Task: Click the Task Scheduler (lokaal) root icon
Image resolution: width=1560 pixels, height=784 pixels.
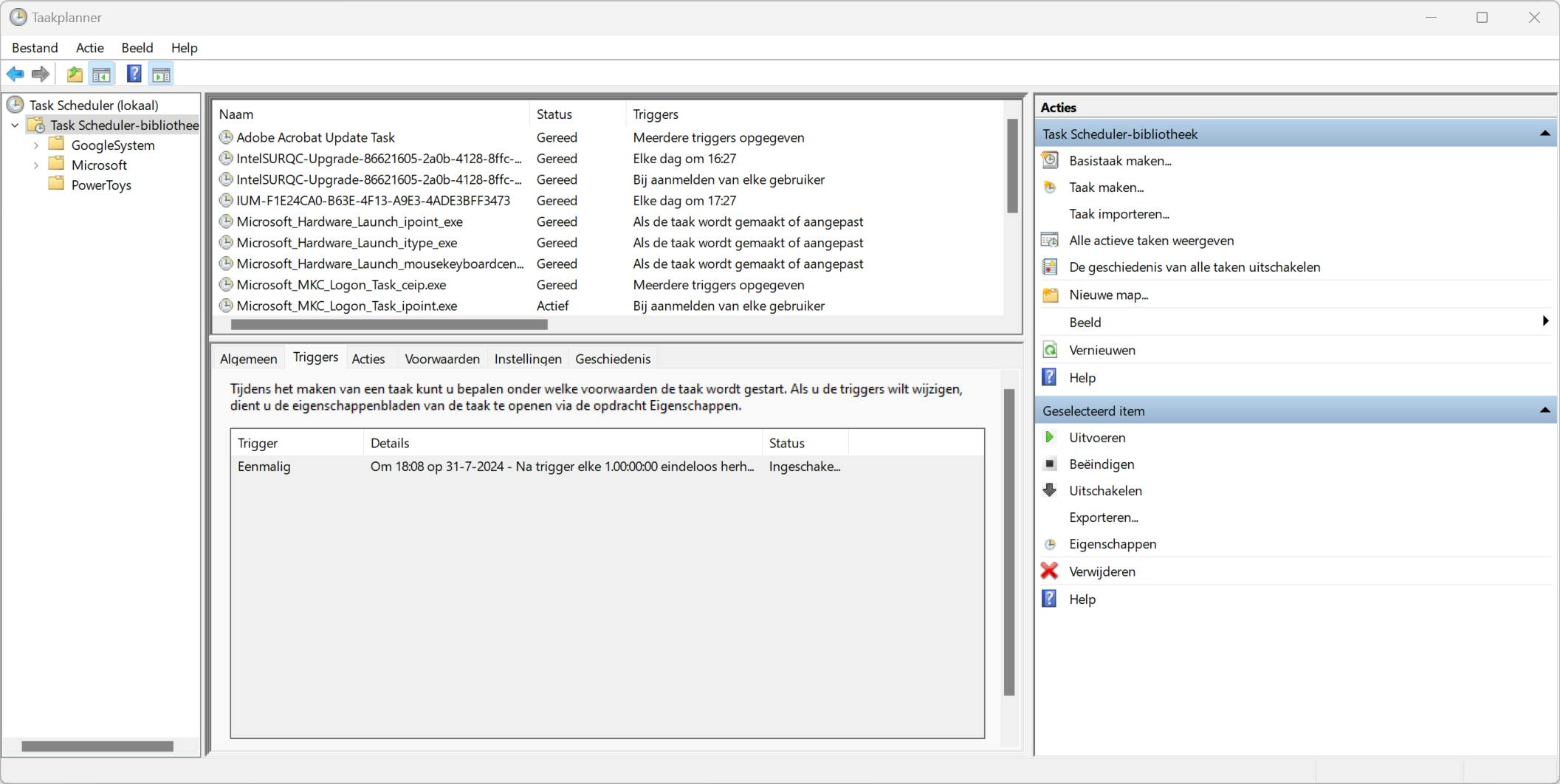Action: [16, 105]
